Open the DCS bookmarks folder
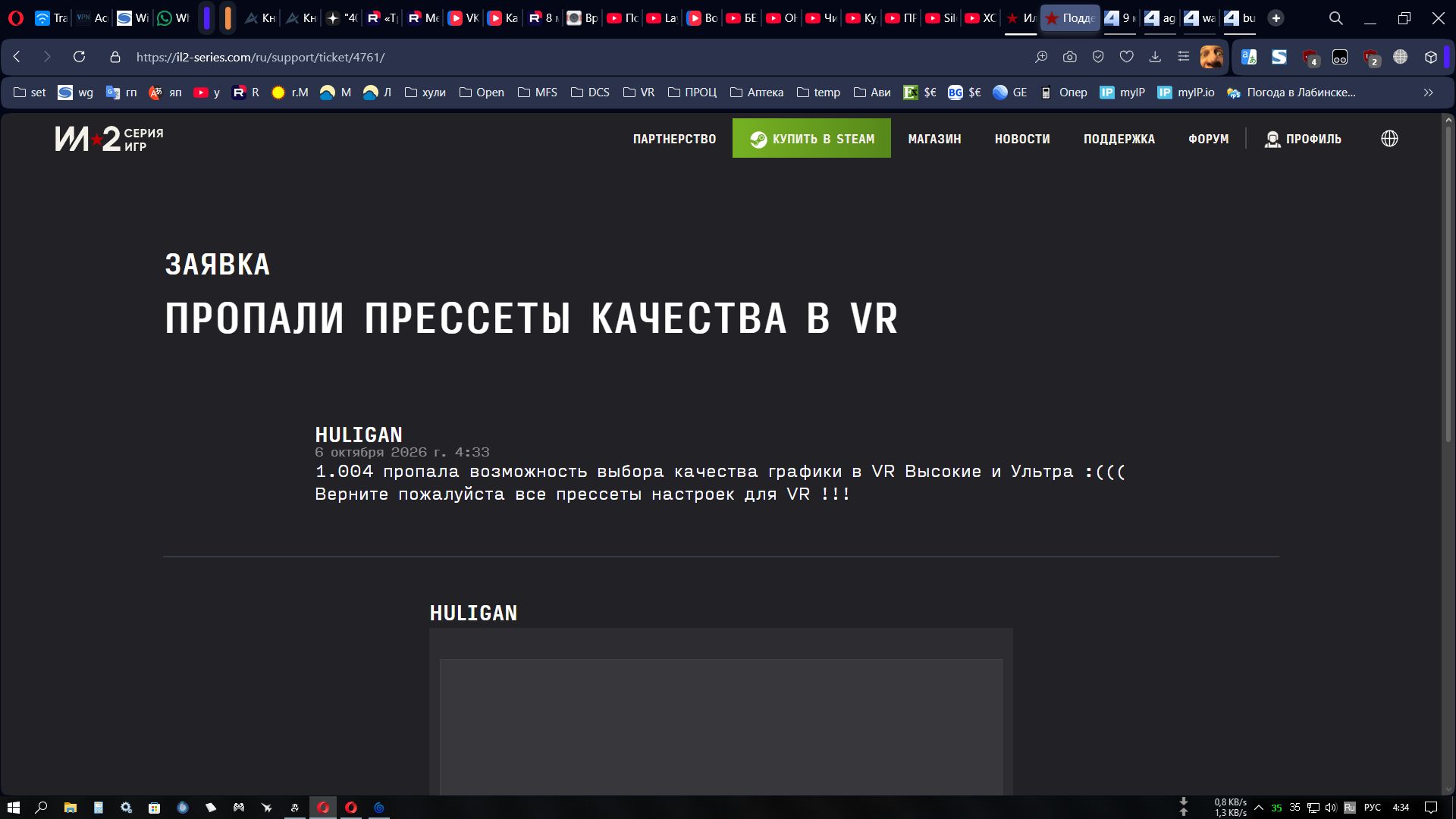Image resolution: width=1456 pixels, height=819 pixels. point(590,93)
